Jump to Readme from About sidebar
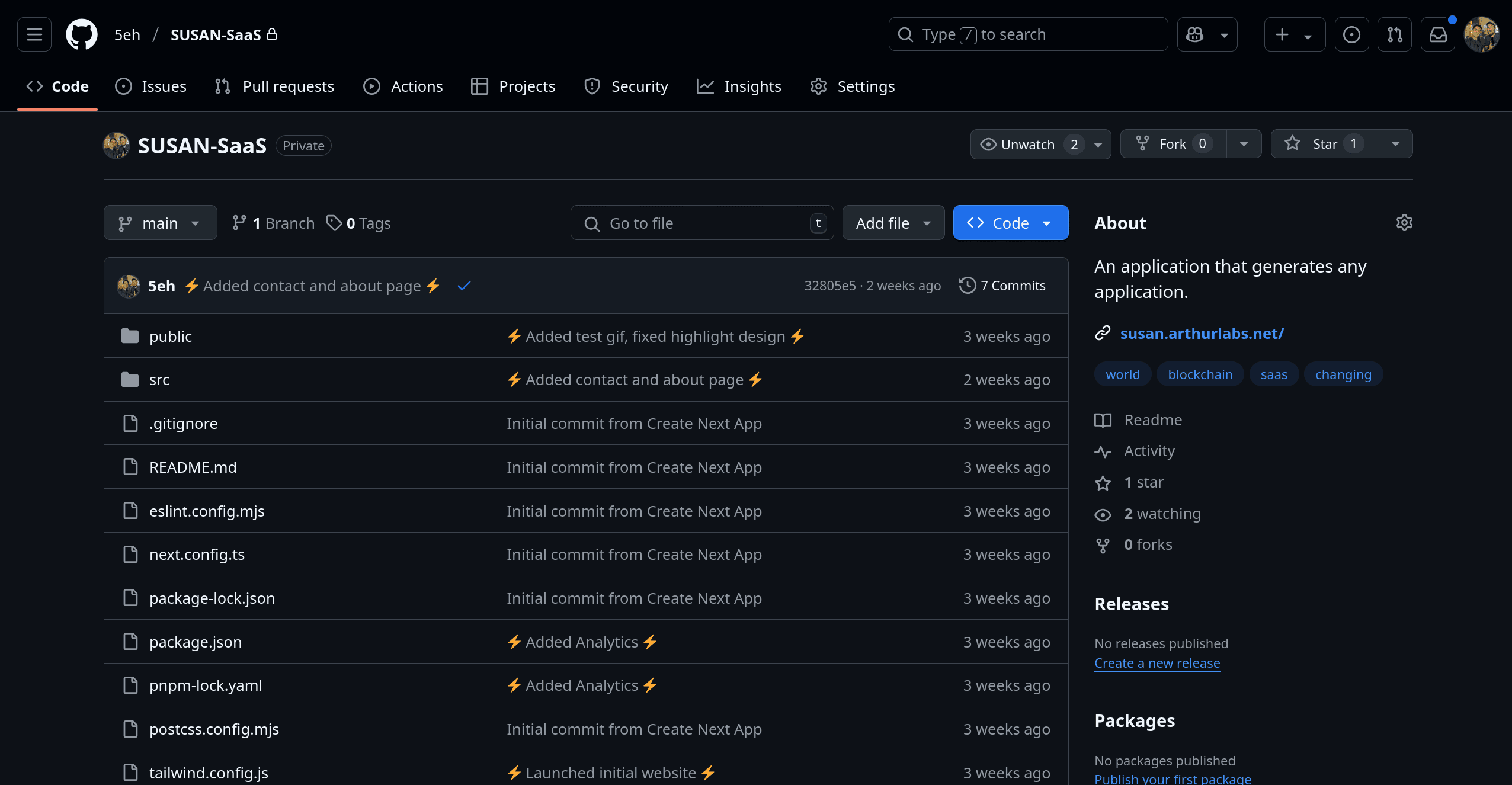 pos(1139,420)
